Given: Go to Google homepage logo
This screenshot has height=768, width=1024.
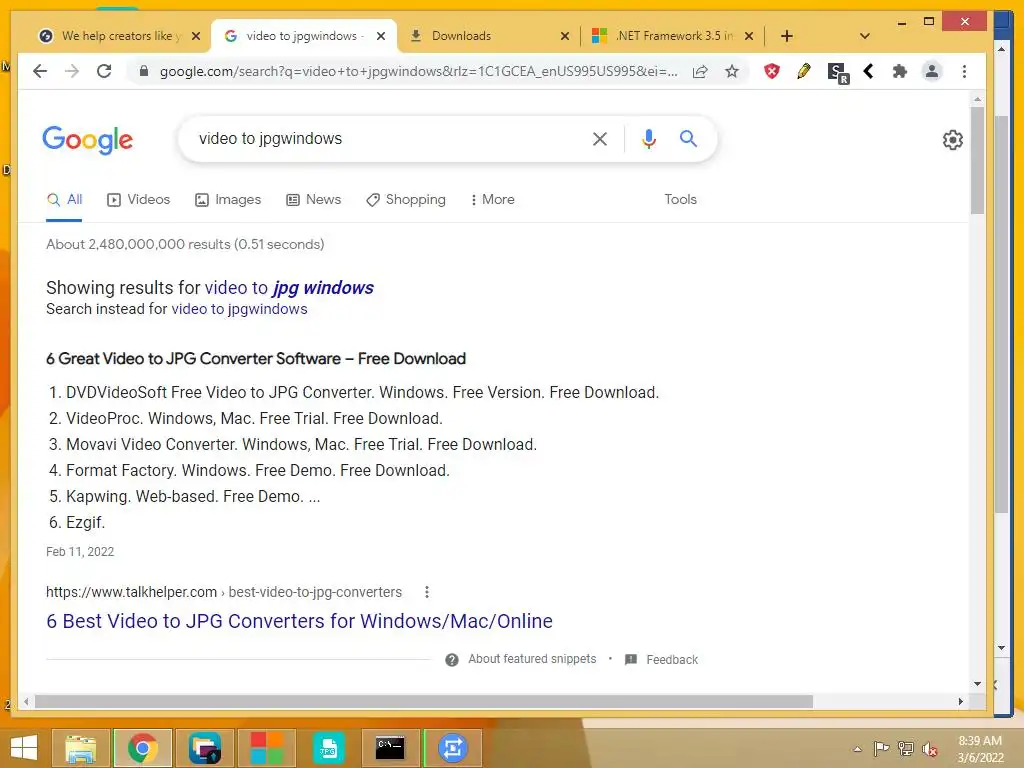Looking at the screenshot, I should pyautogui.click(x=88, y=140).
